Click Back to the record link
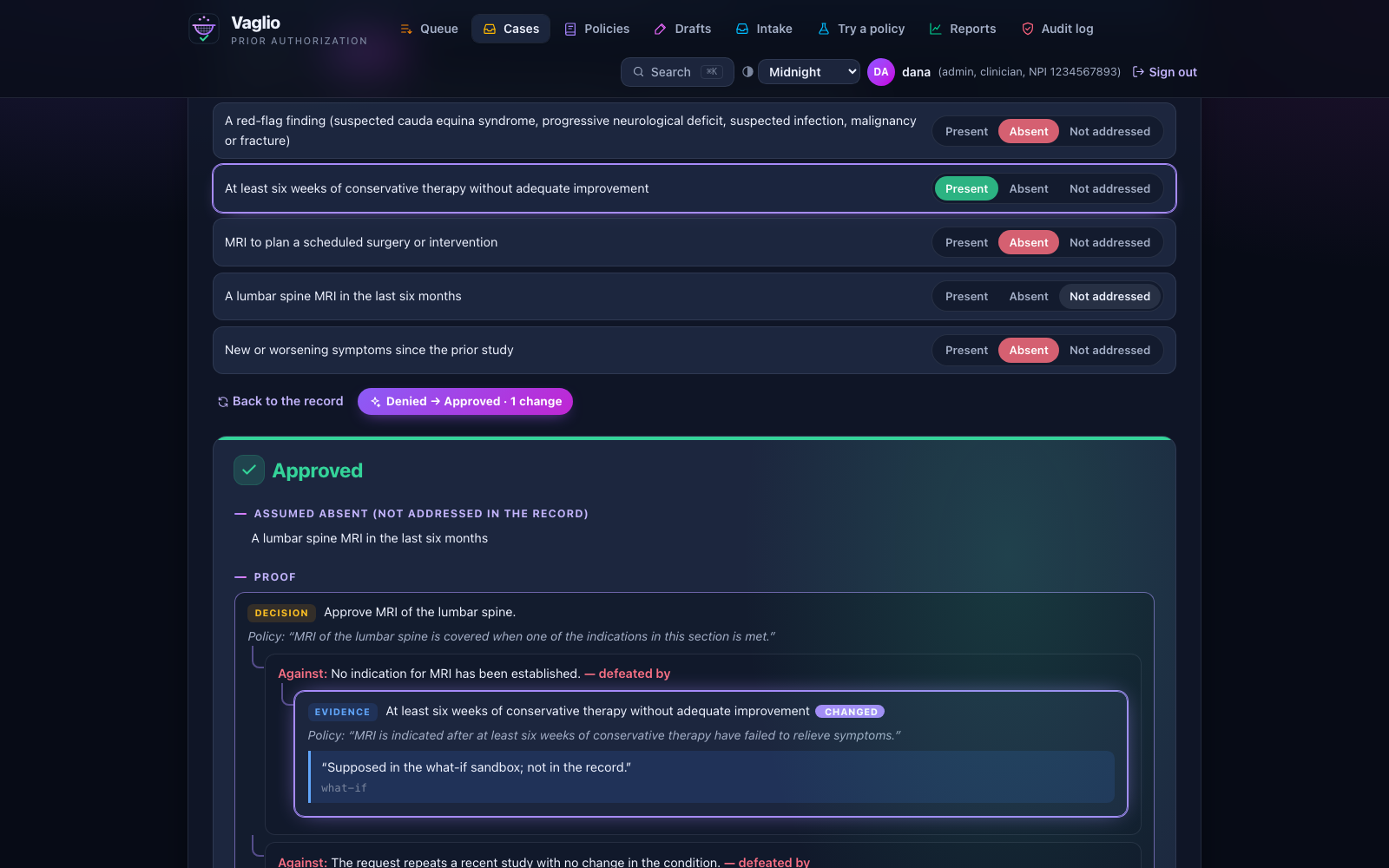 (x=280, y=401)
